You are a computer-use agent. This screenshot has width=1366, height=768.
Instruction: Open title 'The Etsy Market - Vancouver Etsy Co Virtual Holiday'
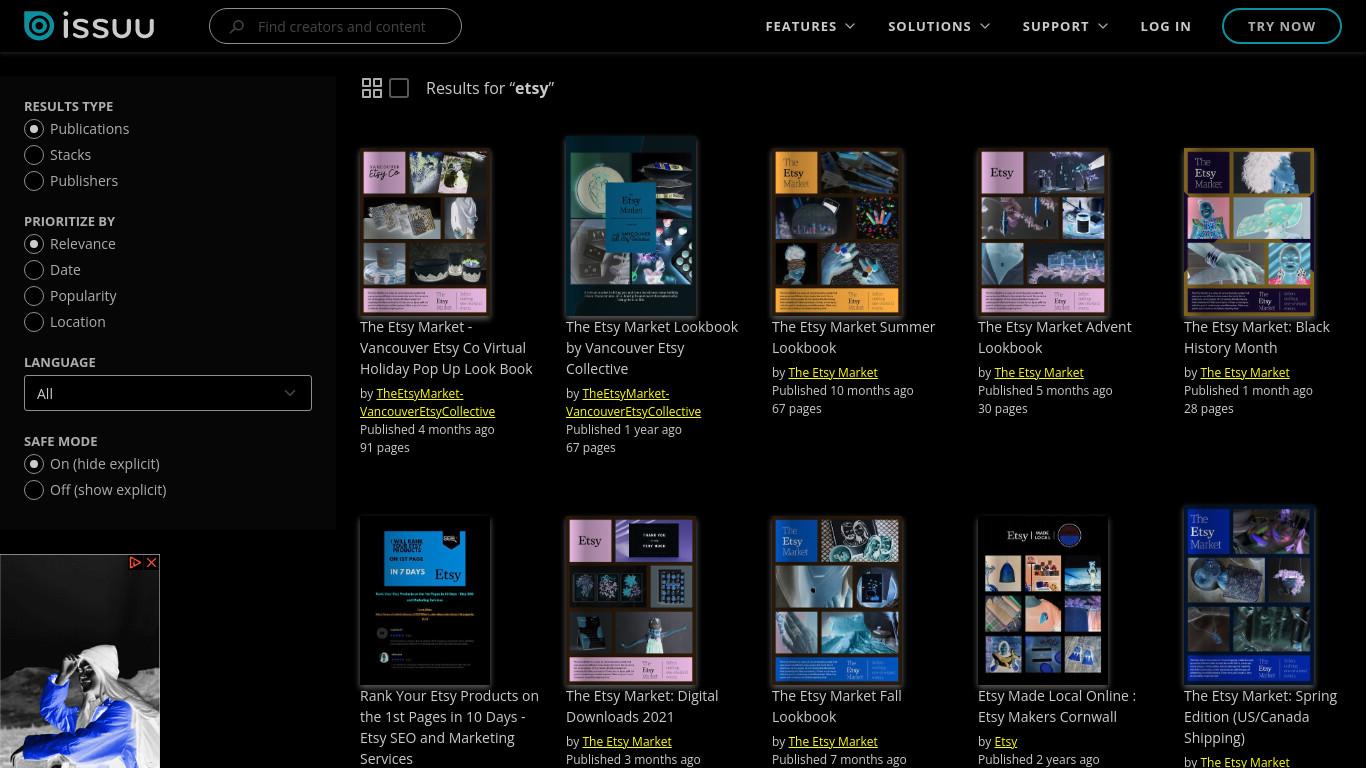pos(446,348)
